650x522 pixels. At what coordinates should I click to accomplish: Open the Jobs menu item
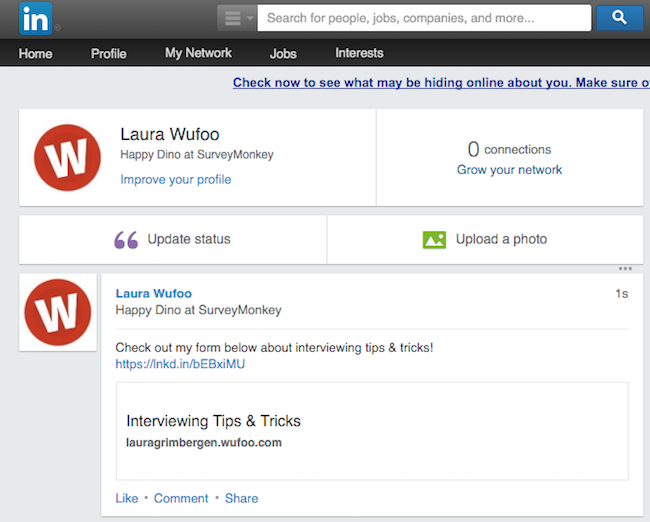click(x=283, y=53)
